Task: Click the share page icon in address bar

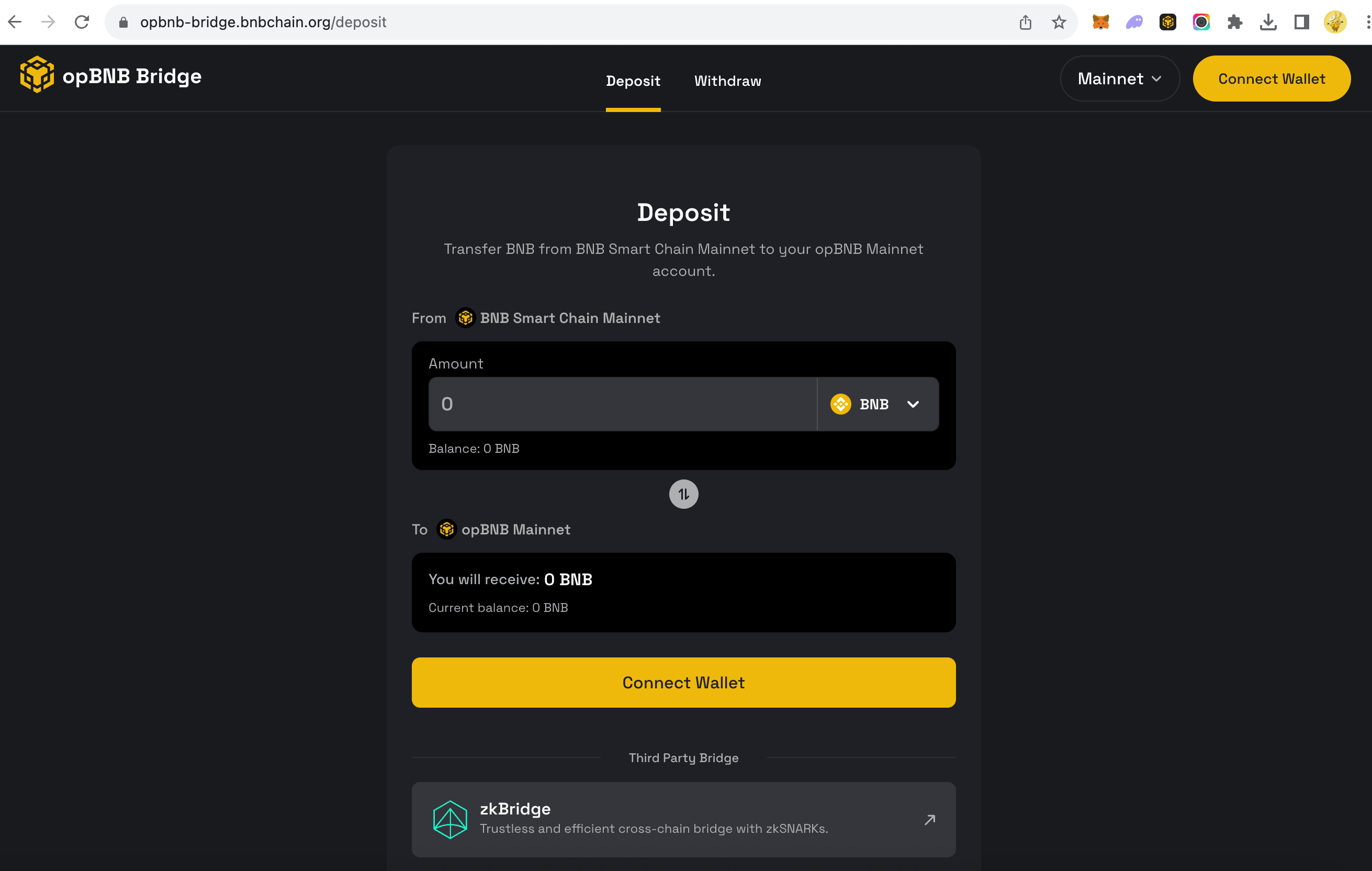Action: 1025,22
